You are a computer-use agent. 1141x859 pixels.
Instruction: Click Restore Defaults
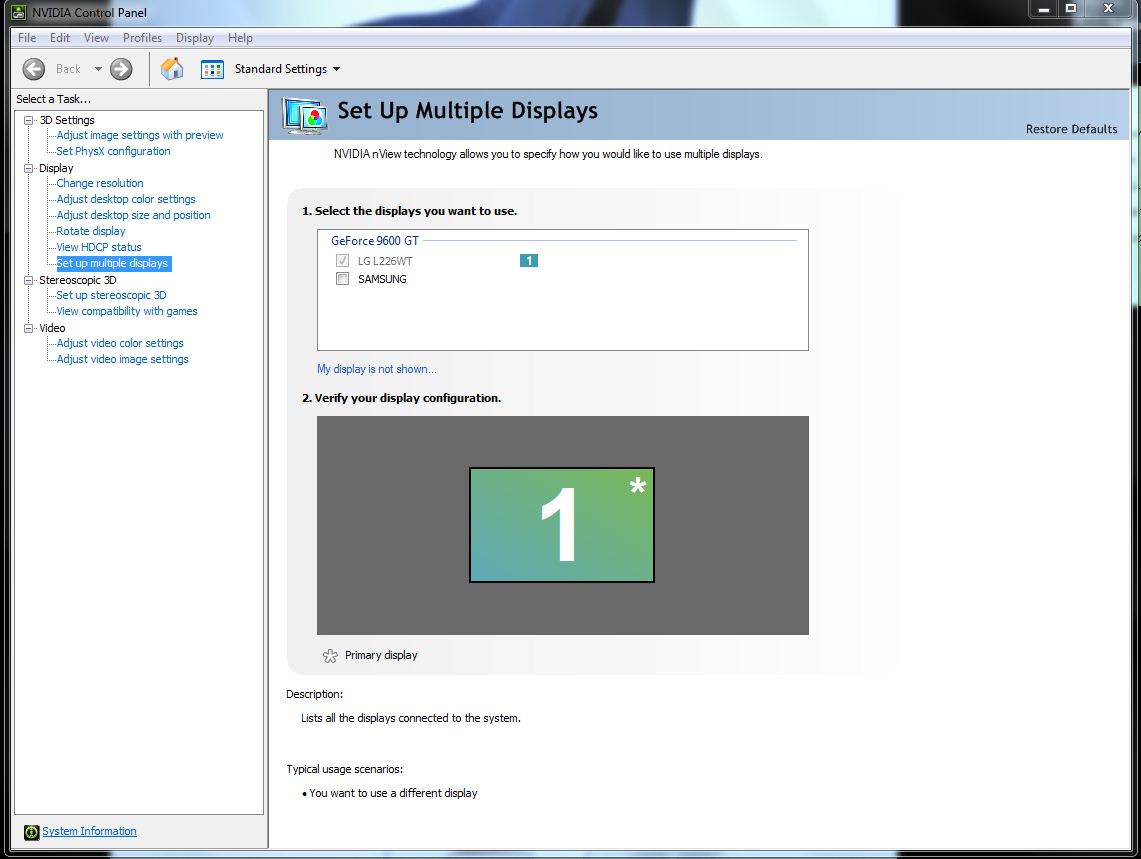(x=1071, y=129)
